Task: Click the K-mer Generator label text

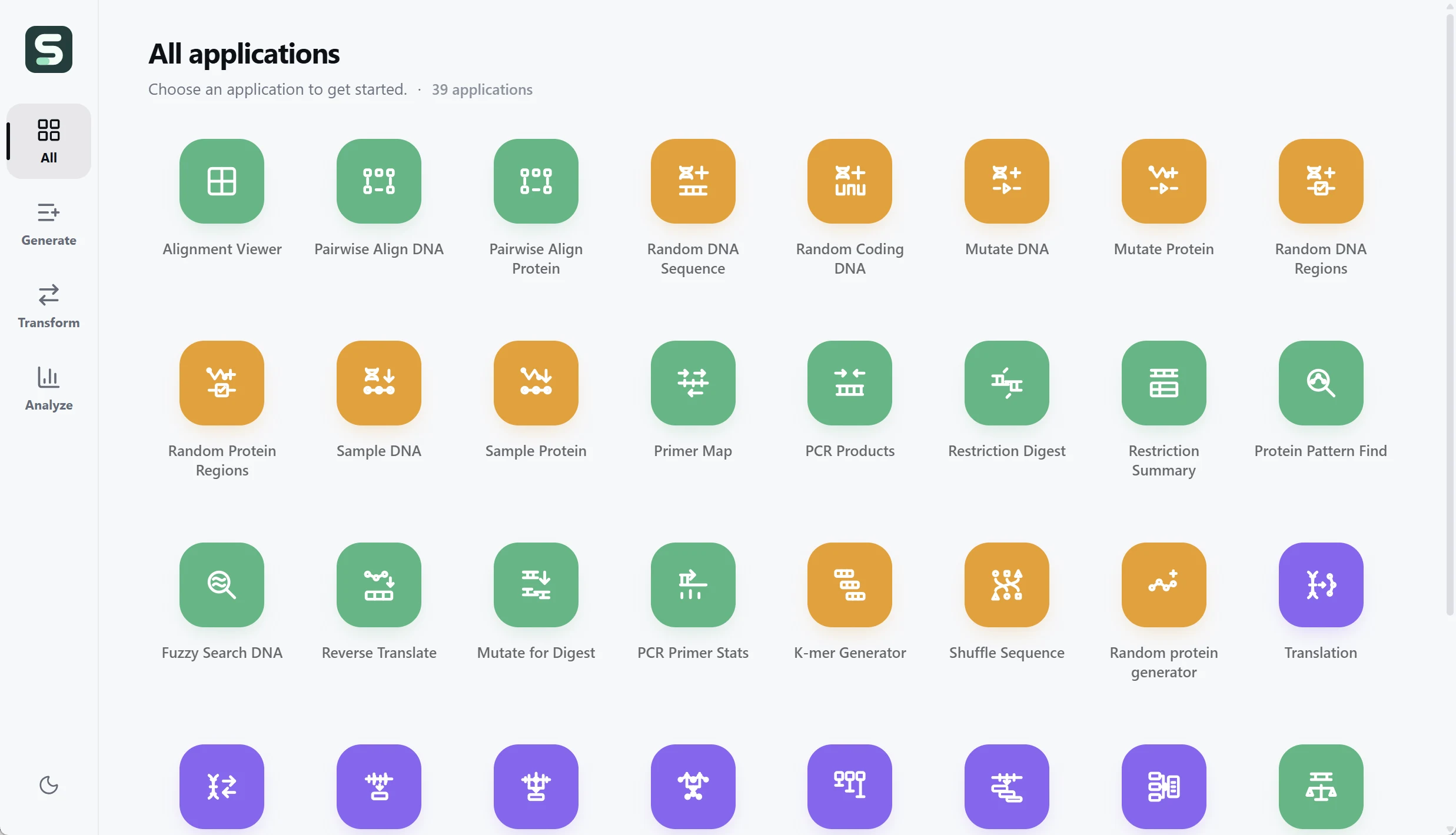Action: pyautogui.click(x=850, y=653)
